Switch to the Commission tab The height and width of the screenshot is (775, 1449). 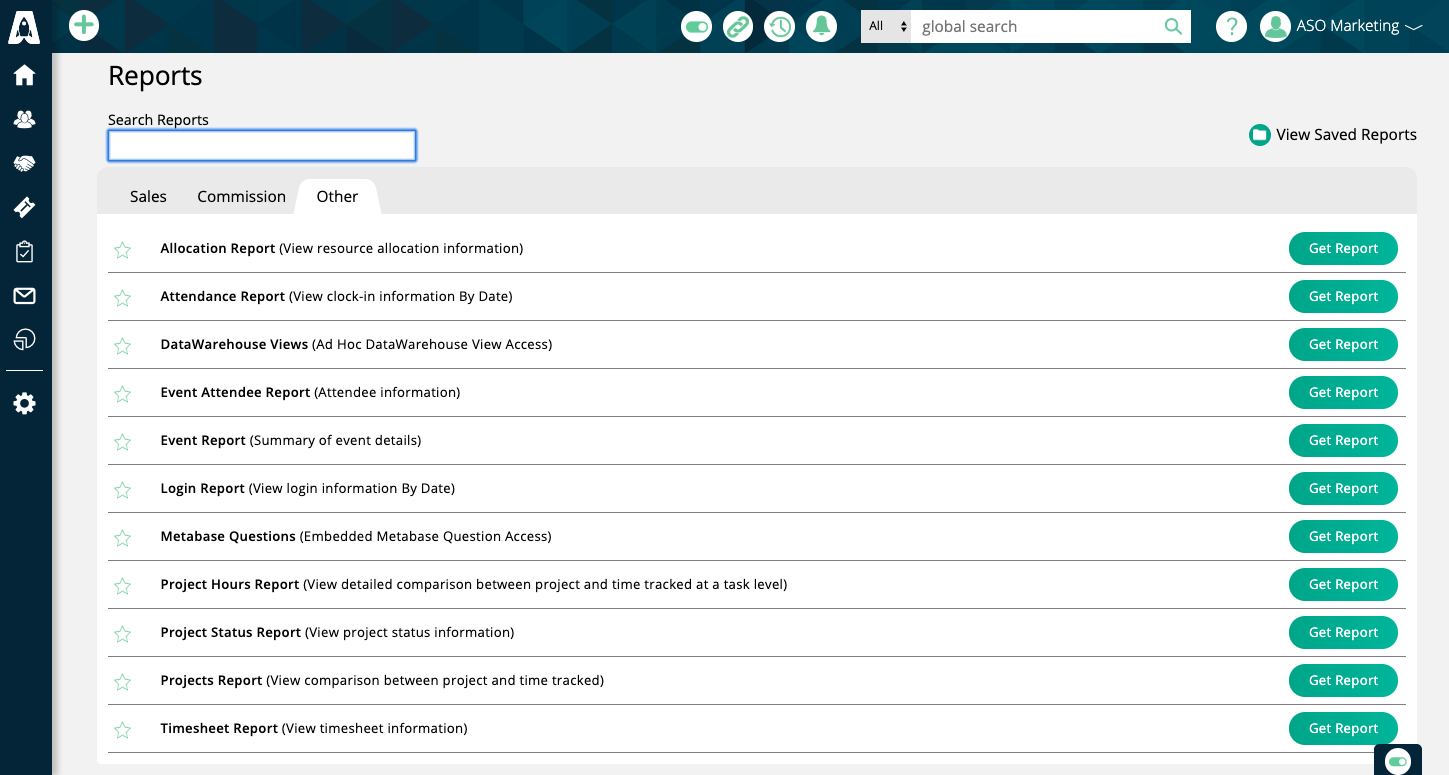(241, 196)
